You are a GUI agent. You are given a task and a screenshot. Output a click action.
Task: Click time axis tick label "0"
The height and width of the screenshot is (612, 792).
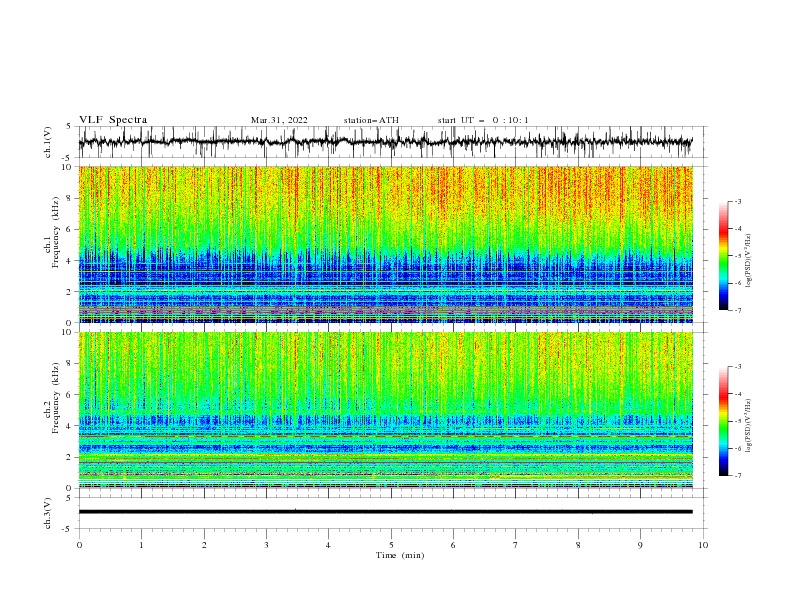[79, 545]
